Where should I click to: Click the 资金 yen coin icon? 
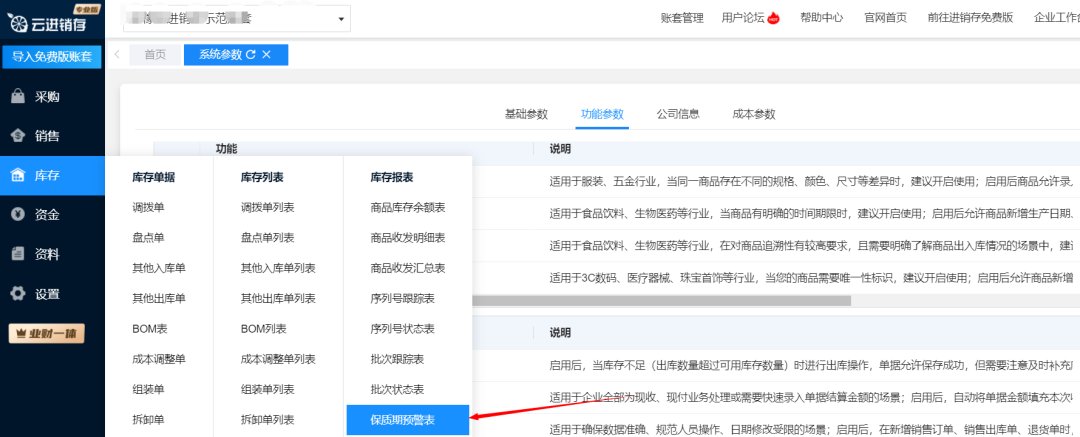tap(19, 215)
